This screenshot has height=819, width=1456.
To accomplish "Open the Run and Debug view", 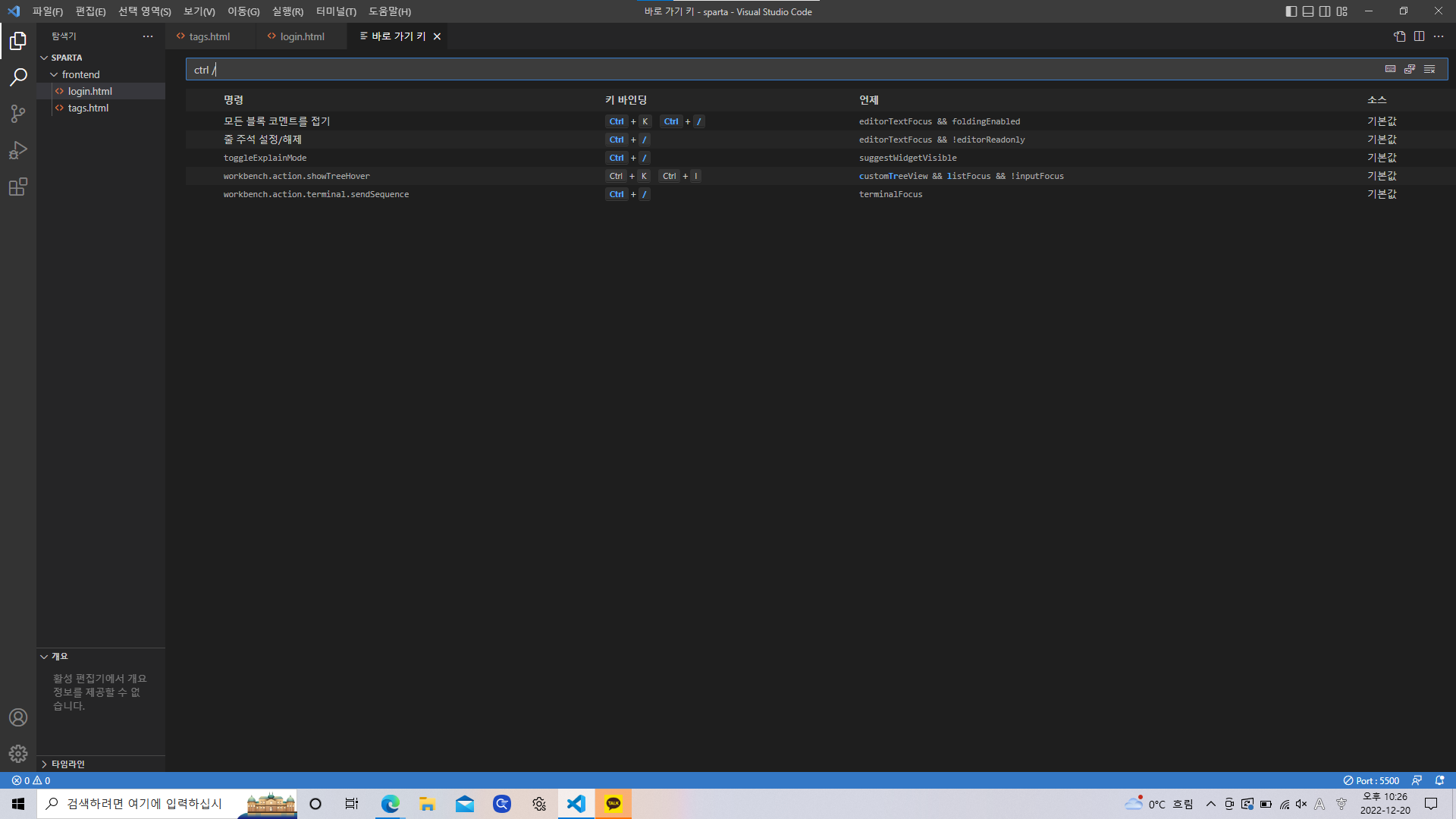I will tap(18, 150).
